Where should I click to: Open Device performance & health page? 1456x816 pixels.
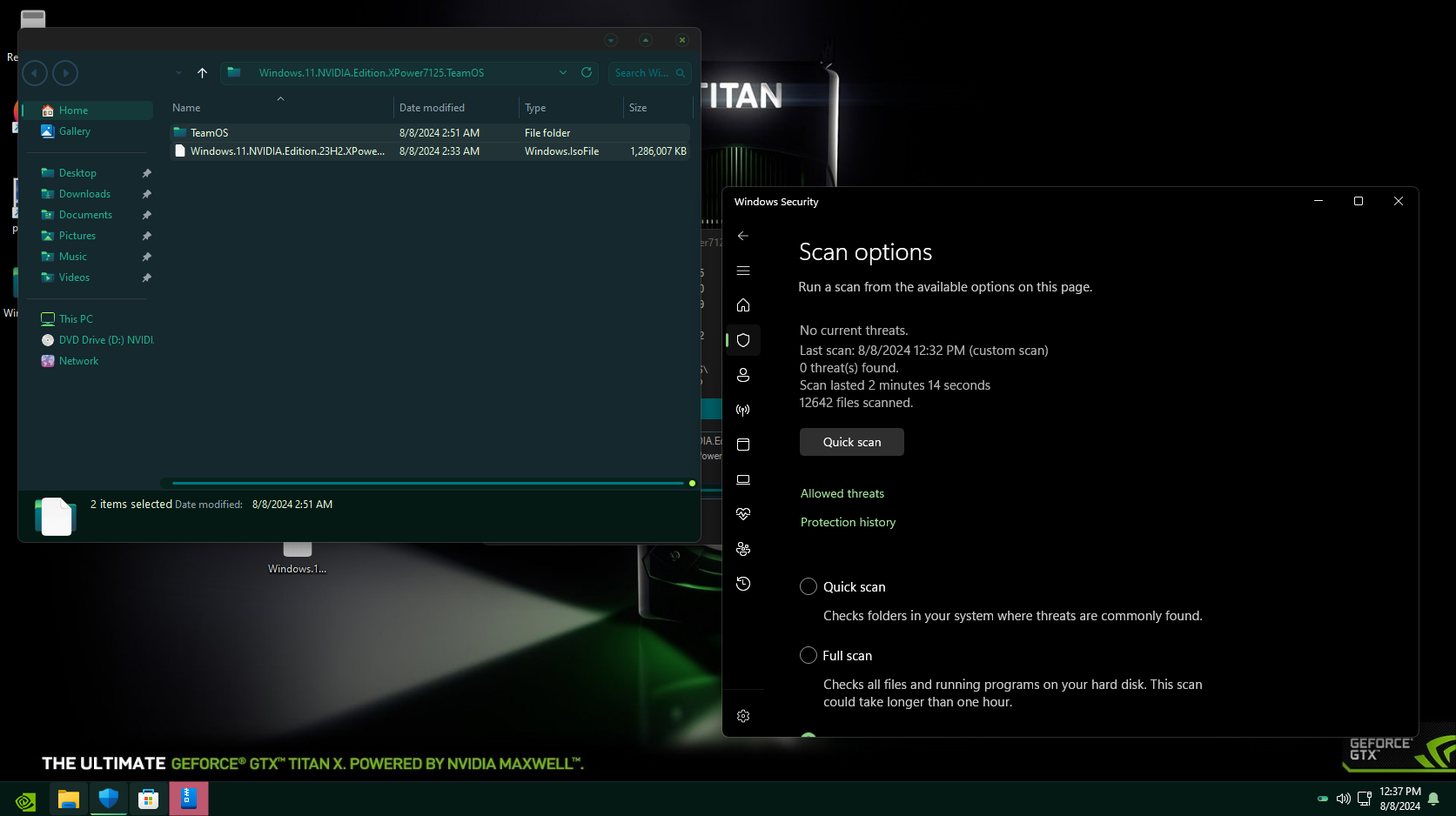(x=743, y=514)
